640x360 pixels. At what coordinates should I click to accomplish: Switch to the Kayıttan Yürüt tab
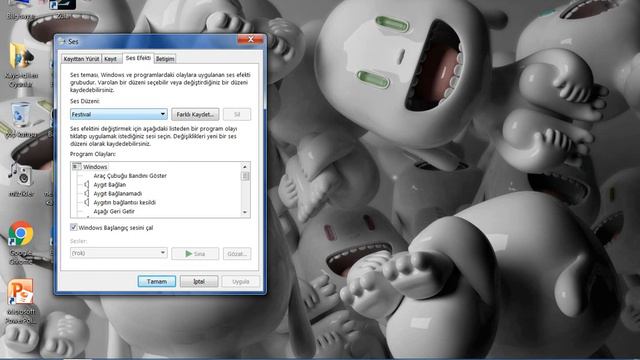coord(81,59)
